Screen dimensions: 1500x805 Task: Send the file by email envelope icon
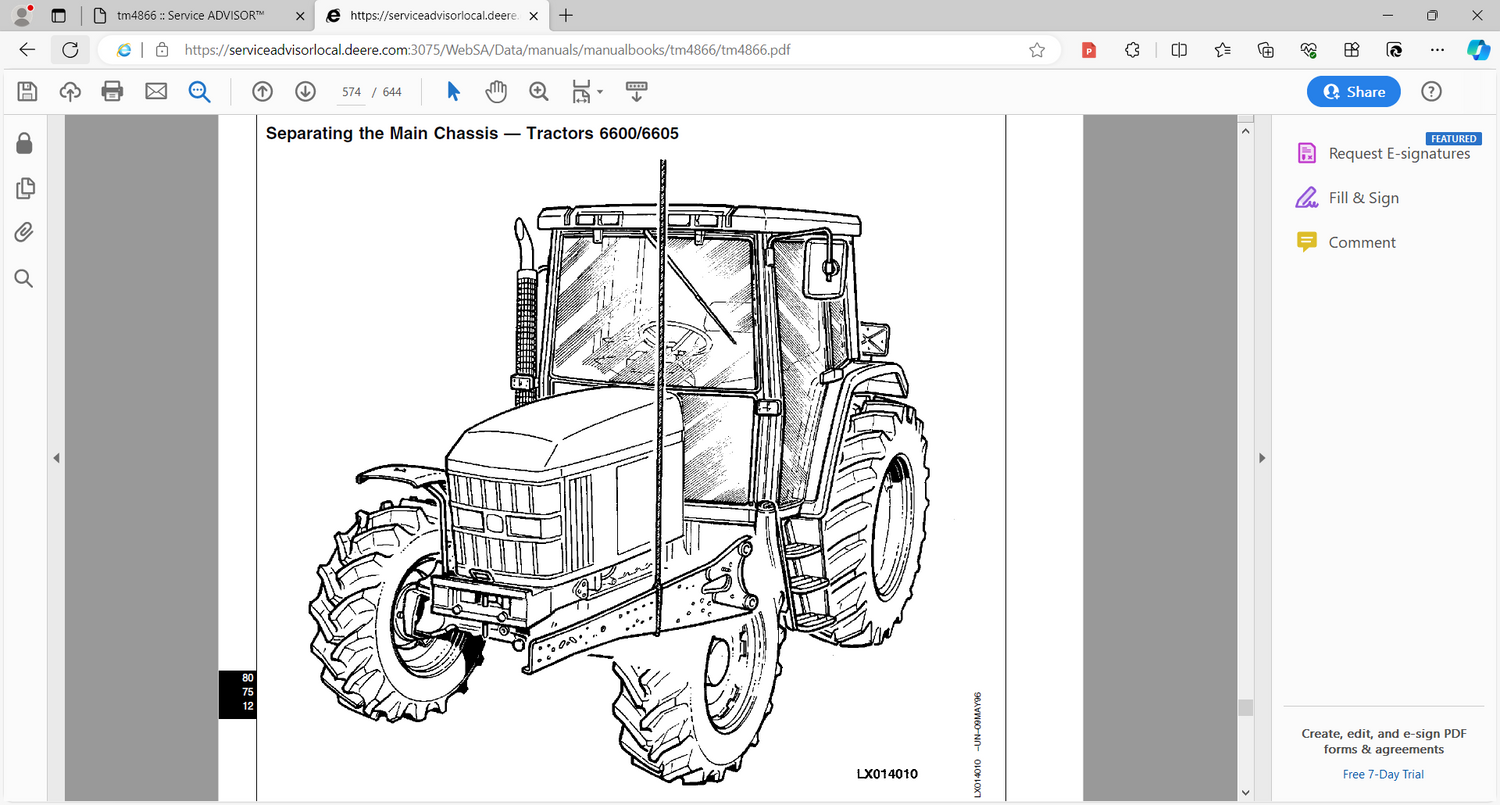pos(156,92)
